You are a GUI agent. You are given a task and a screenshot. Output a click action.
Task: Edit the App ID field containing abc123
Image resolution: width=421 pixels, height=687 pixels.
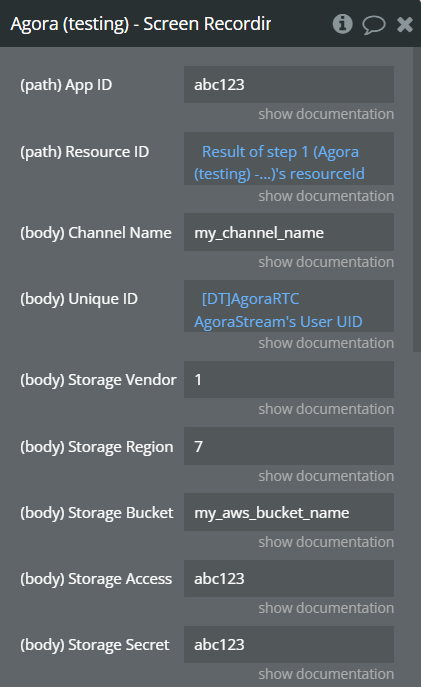point(289,85)
